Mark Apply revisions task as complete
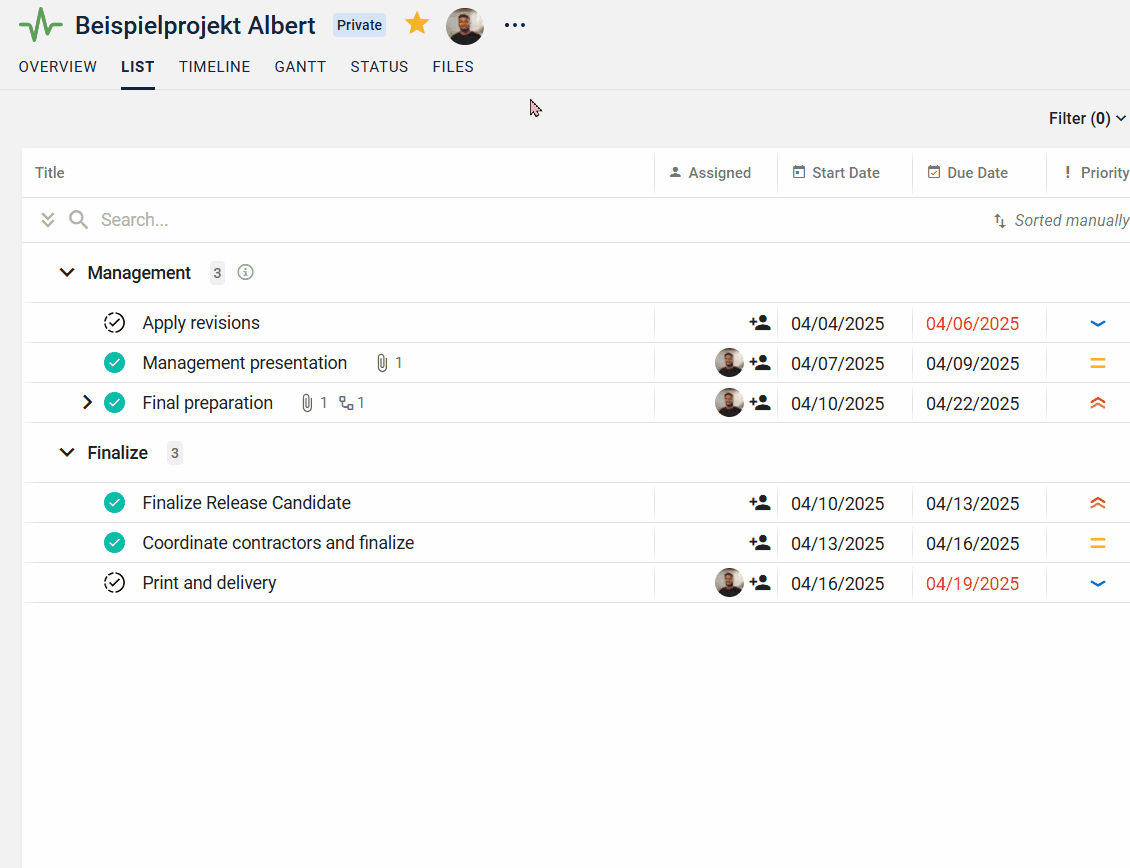This screenshot has height=868, width=1130. tap(115, 323)
